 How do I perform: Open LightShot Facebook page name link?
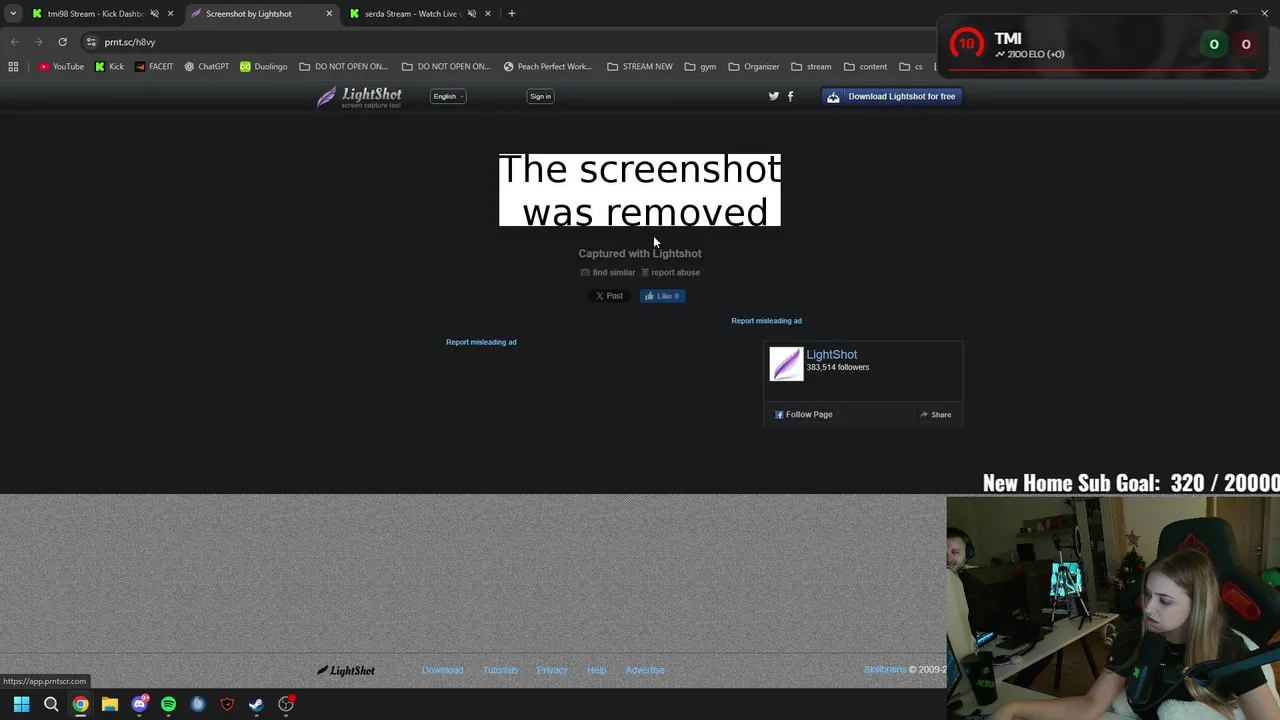(x=832, y=354)
